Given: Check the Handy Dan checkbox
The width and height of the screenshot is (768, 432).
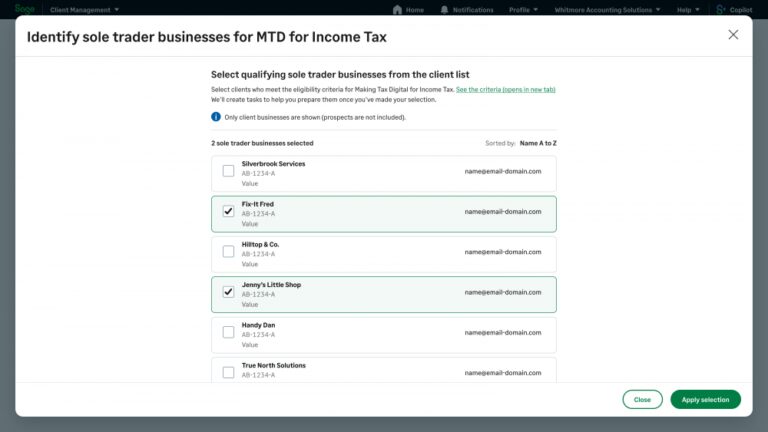Looking at the screenshot, I should 228,332.
